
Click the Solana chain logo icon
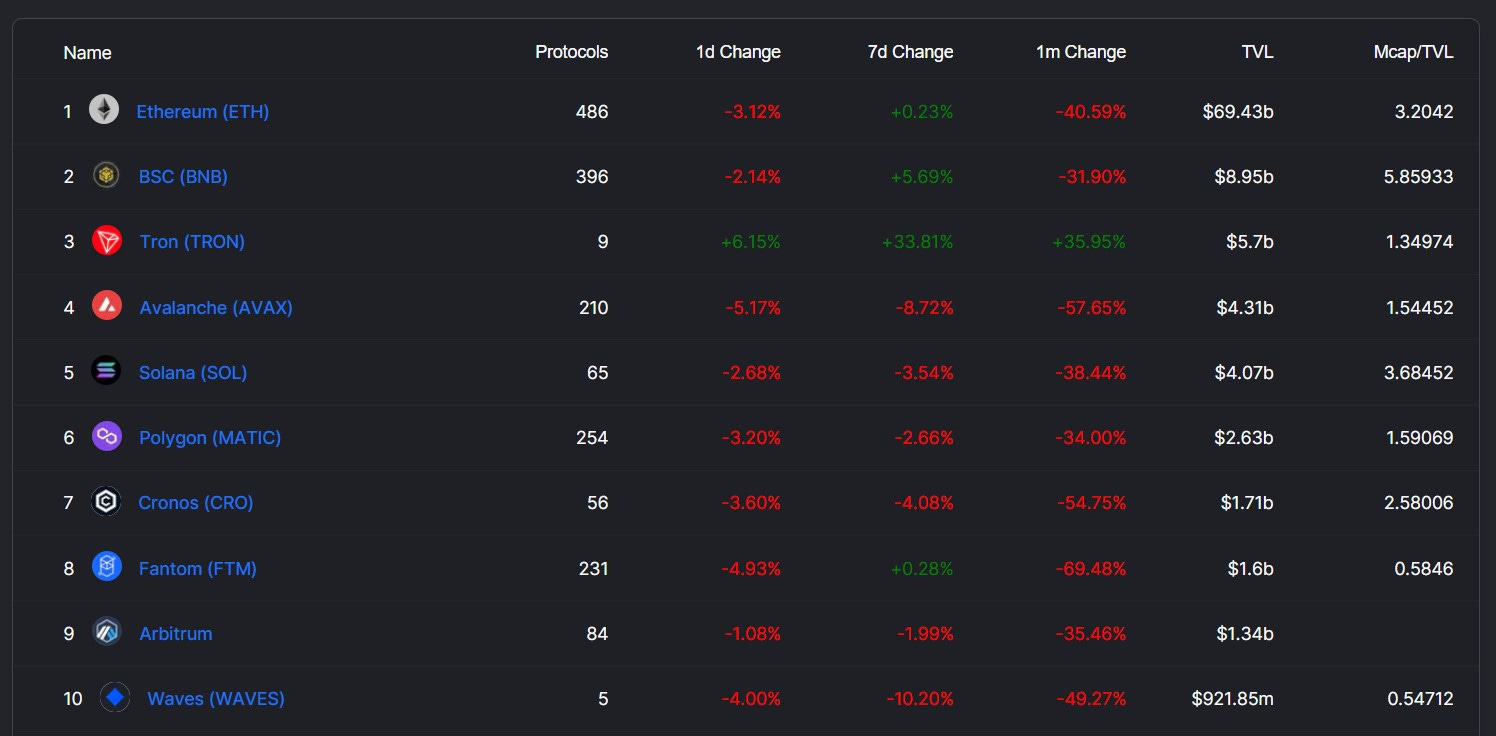(106, 372)
